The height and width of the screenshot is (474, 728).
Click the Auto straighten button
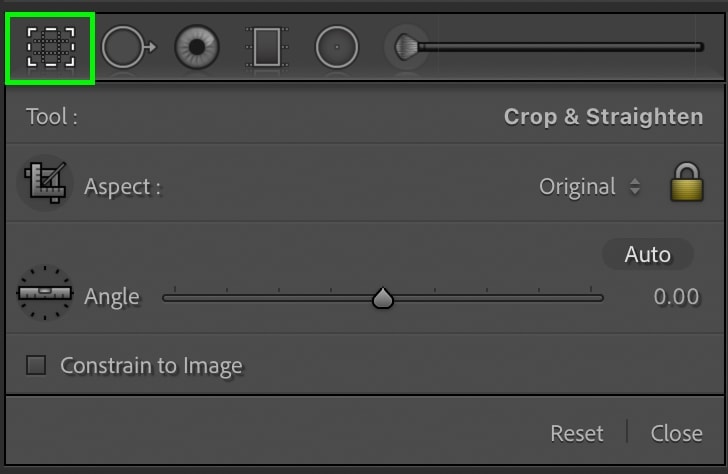coord(647,254)
